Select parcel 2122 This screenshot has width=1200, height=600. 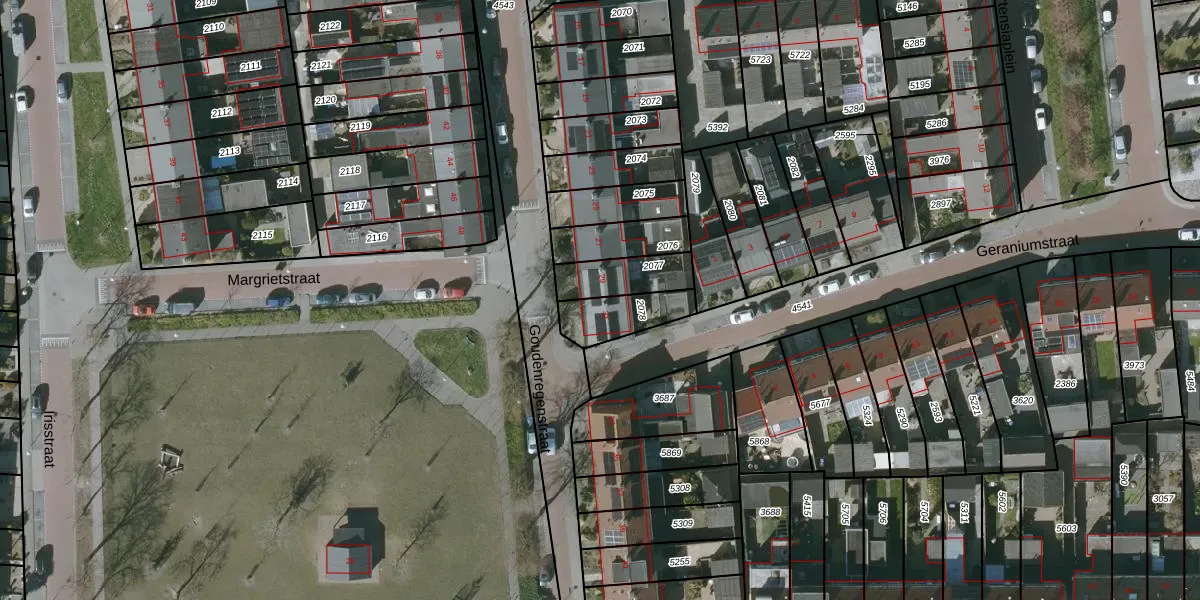click(330, 26)
